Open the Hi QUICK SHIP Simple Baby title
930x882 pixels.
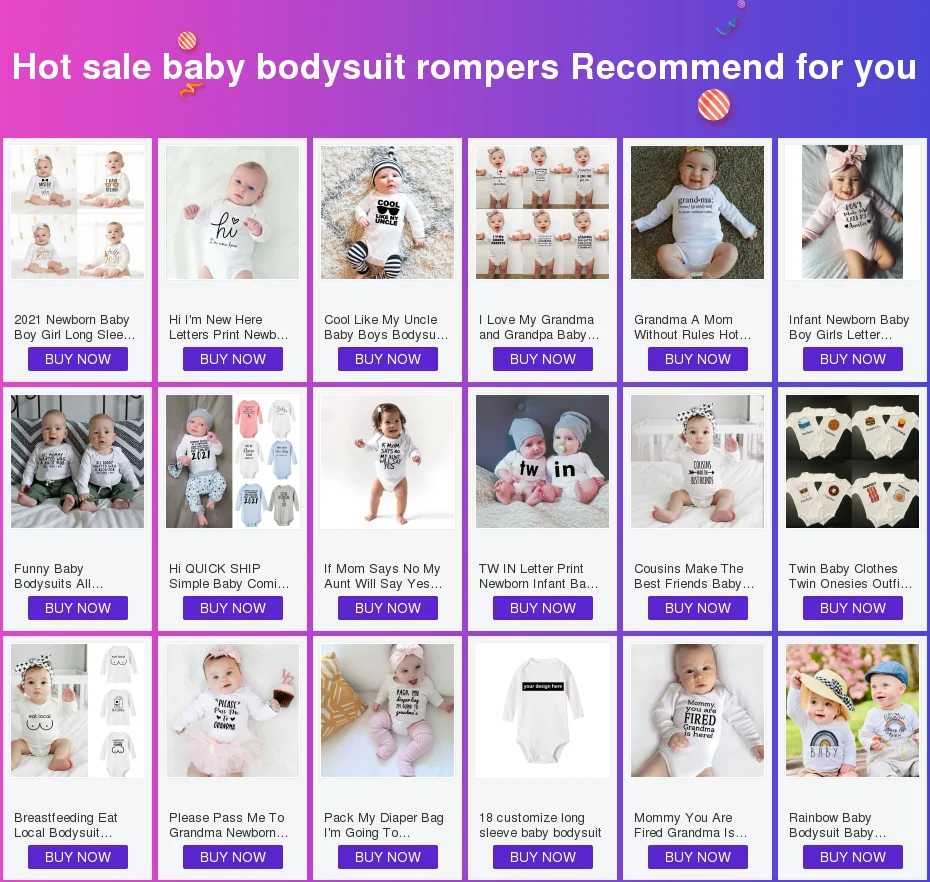click(x=229, y=576)
